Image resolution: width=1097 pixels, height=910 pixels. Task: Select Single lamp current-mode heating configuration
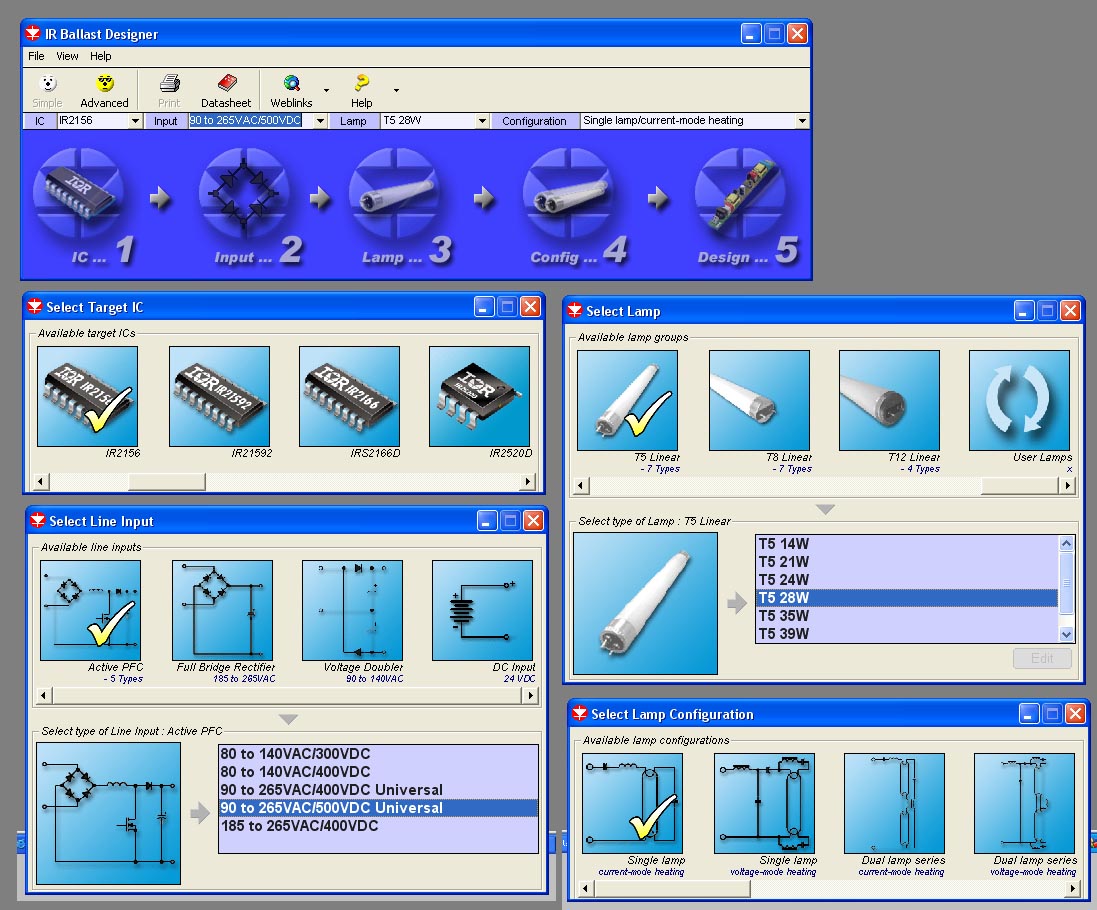(x=632, y=803)
